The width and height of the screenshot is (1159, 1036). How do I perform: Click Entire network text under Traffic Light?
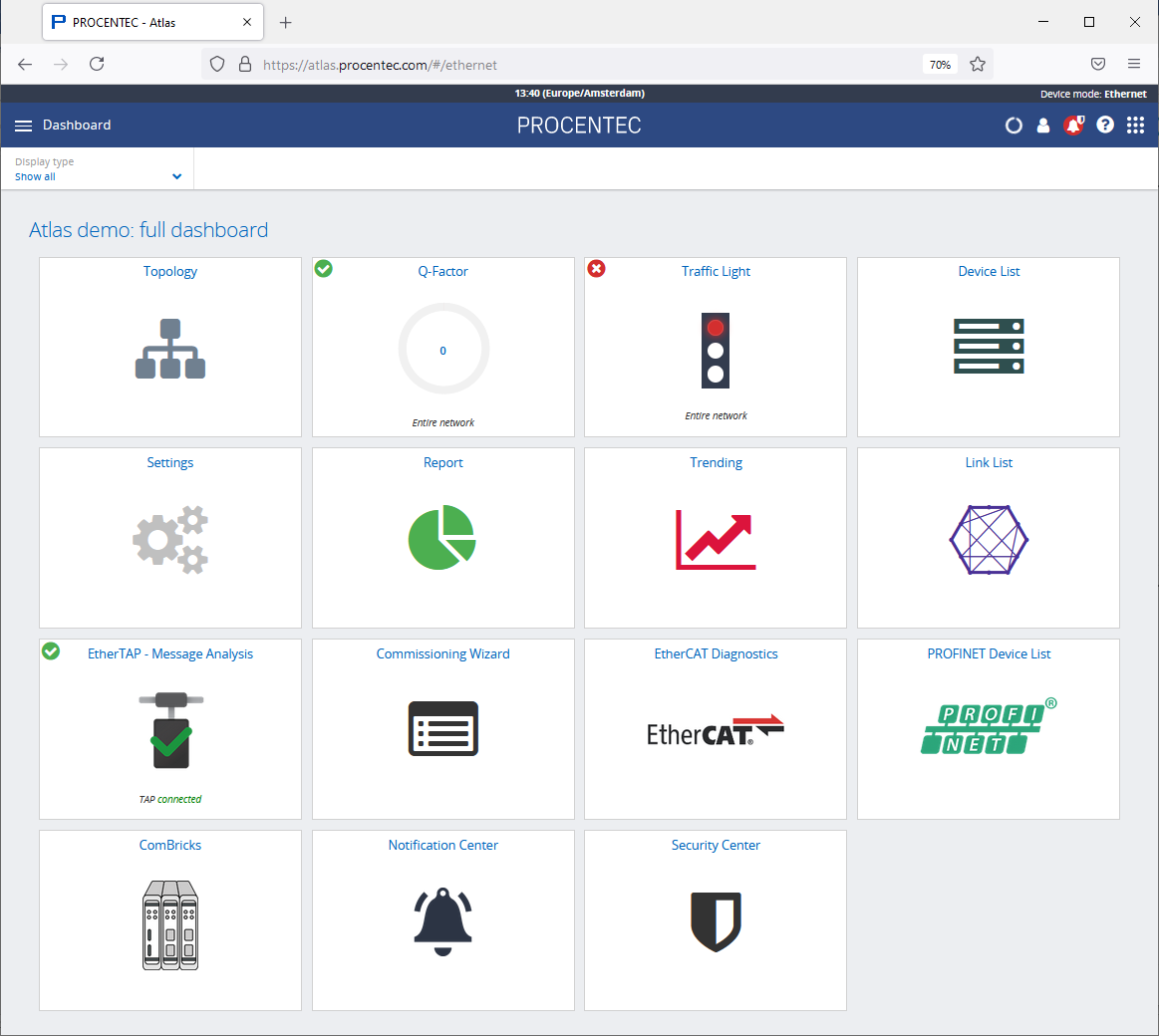point(716,416)
